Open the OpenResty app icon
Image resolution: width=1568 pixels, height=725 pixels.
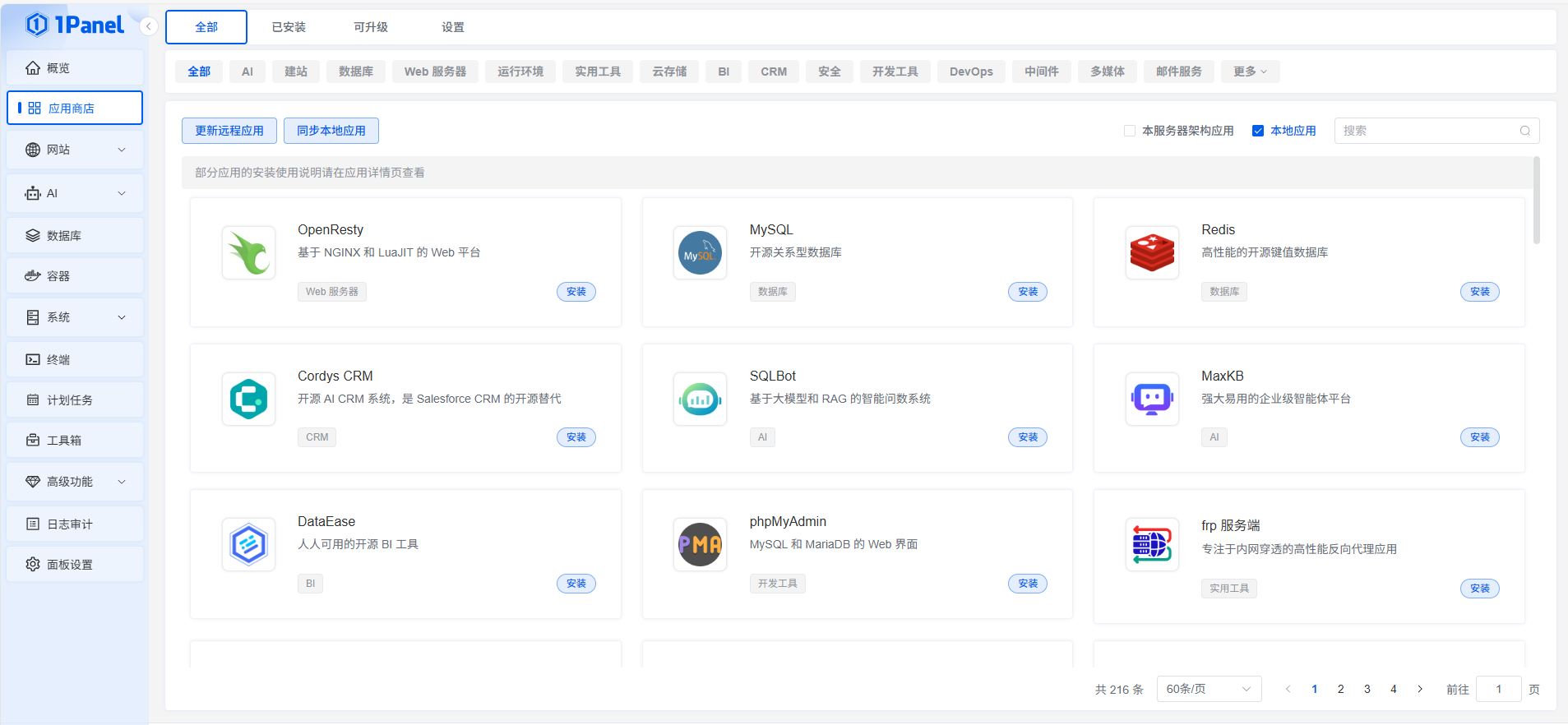pos(248,252)
